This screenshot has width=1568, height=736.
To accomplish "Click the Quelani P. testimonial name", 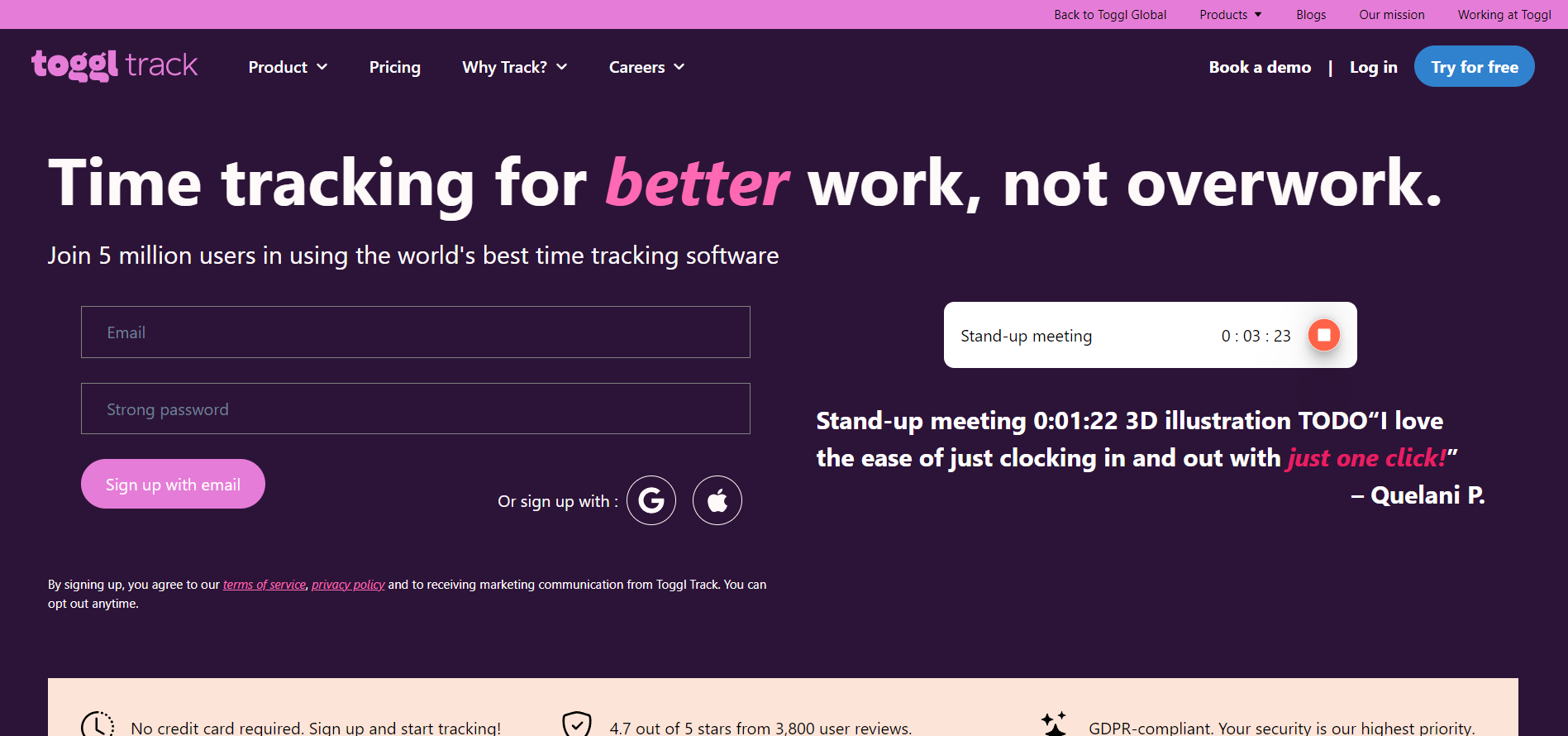I will [1418, 495].
